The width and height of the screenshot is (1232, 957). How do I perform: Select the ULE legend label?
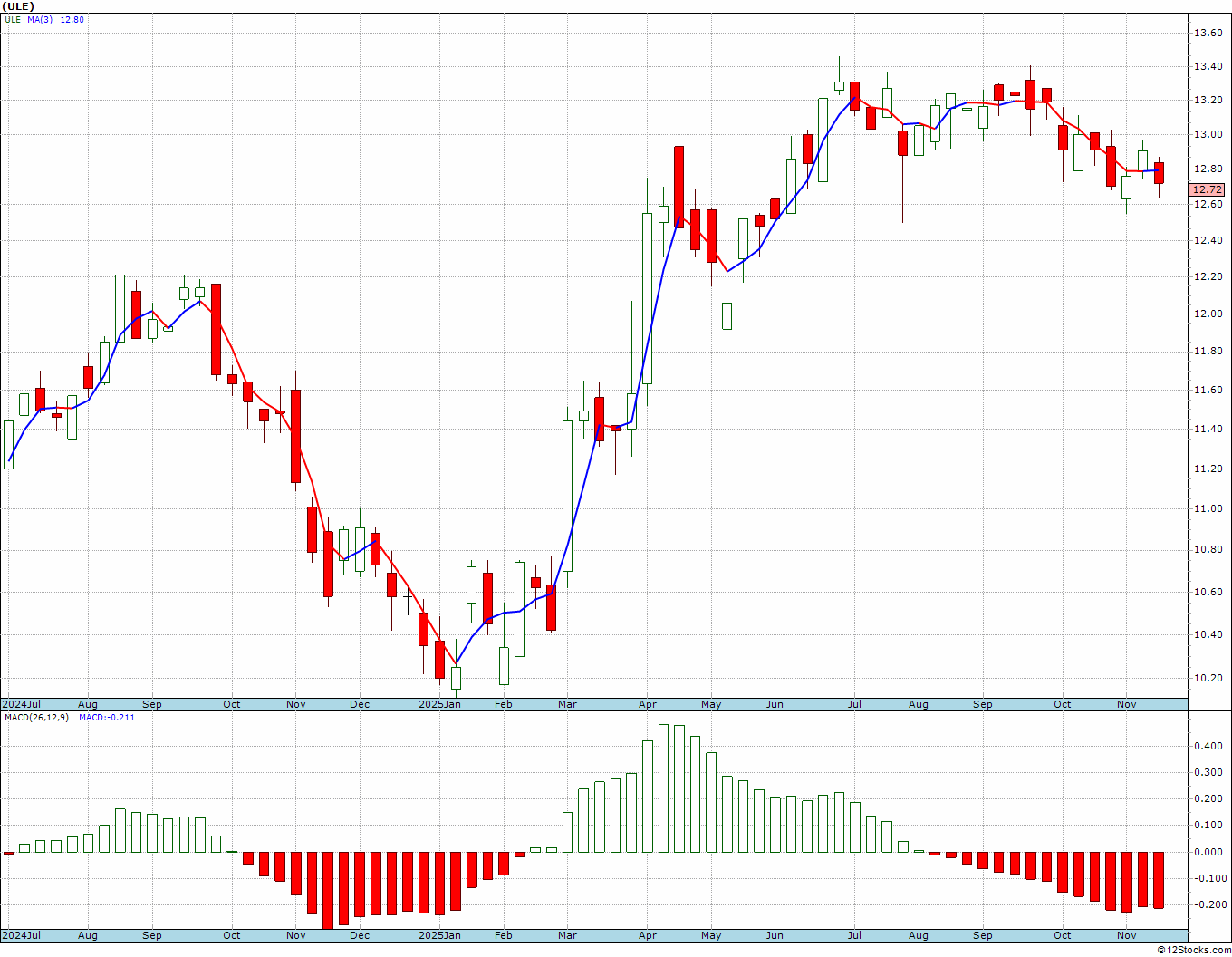pyautogui.click(x=12, y=19)
